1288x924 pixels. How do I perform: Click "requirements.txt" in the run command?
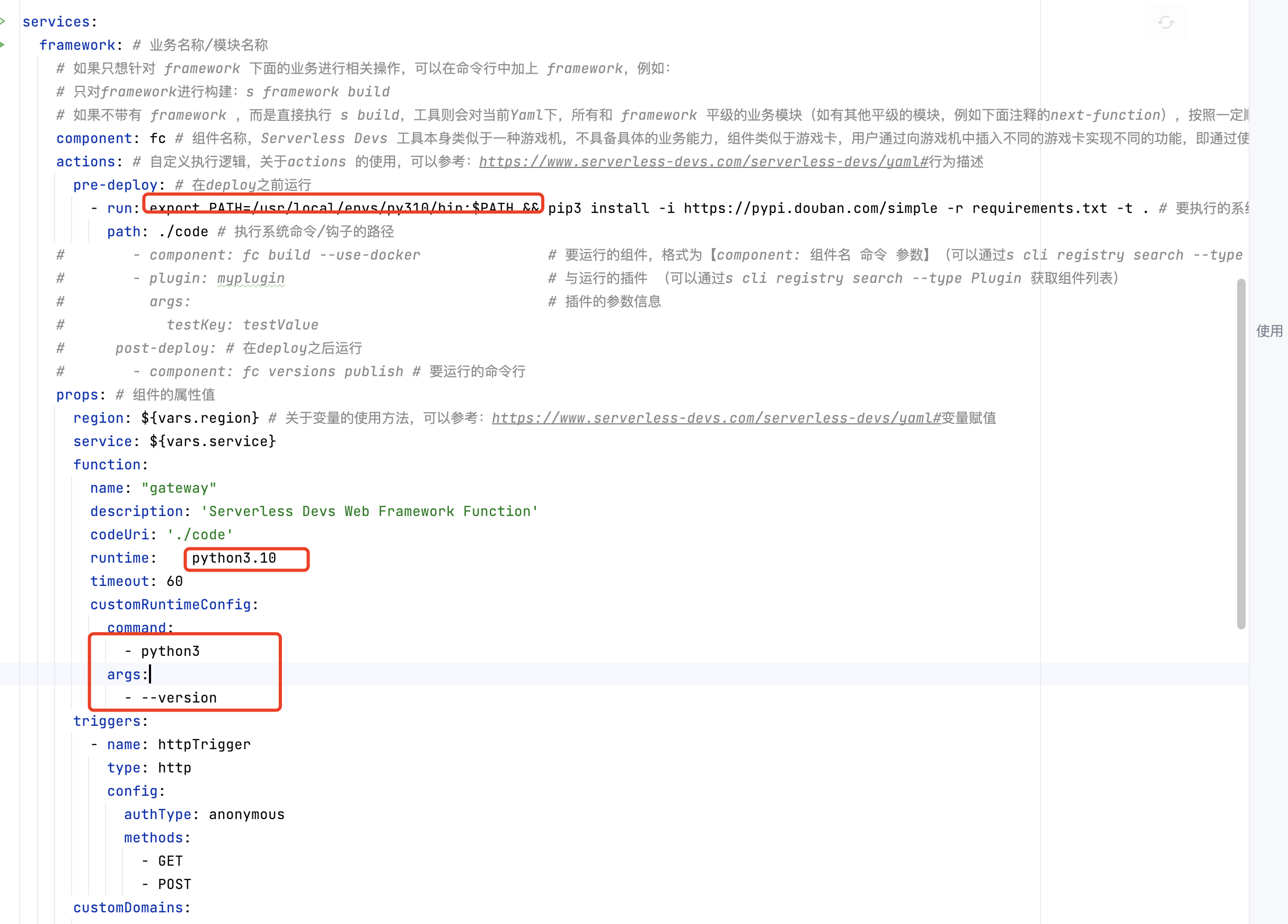(x=1040, y=208)
